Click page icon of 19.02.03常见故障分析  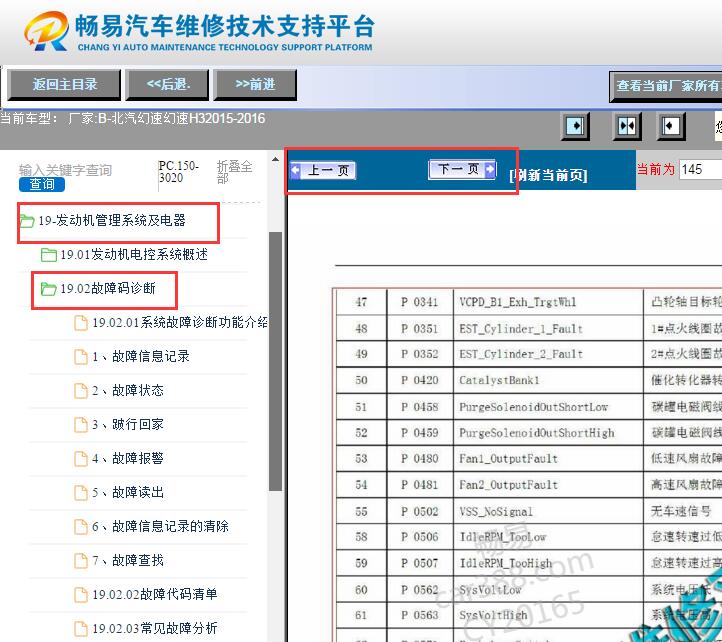click(81, 628)
